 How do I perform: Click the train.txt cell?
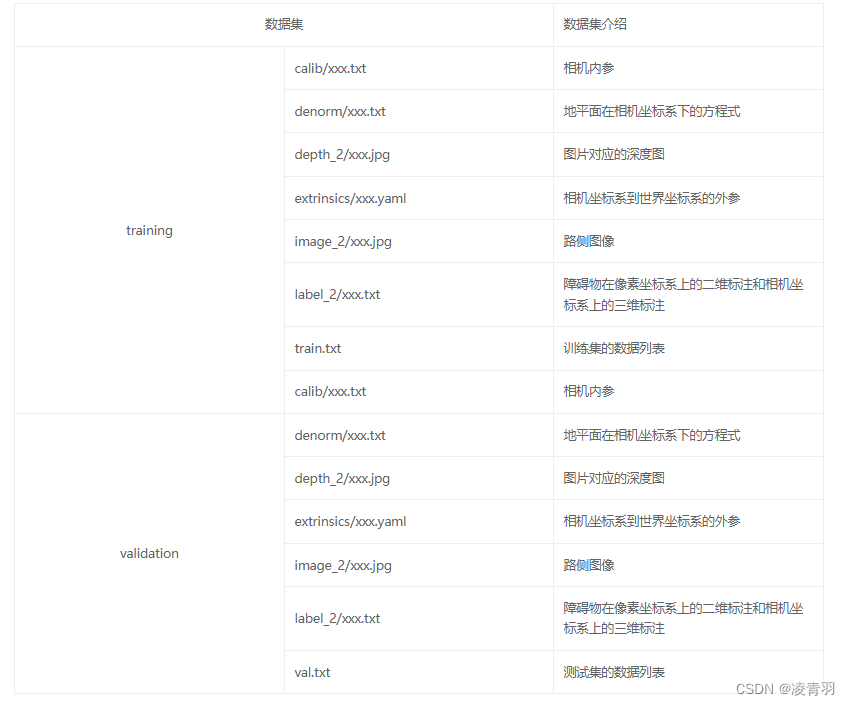coord(316,348)
